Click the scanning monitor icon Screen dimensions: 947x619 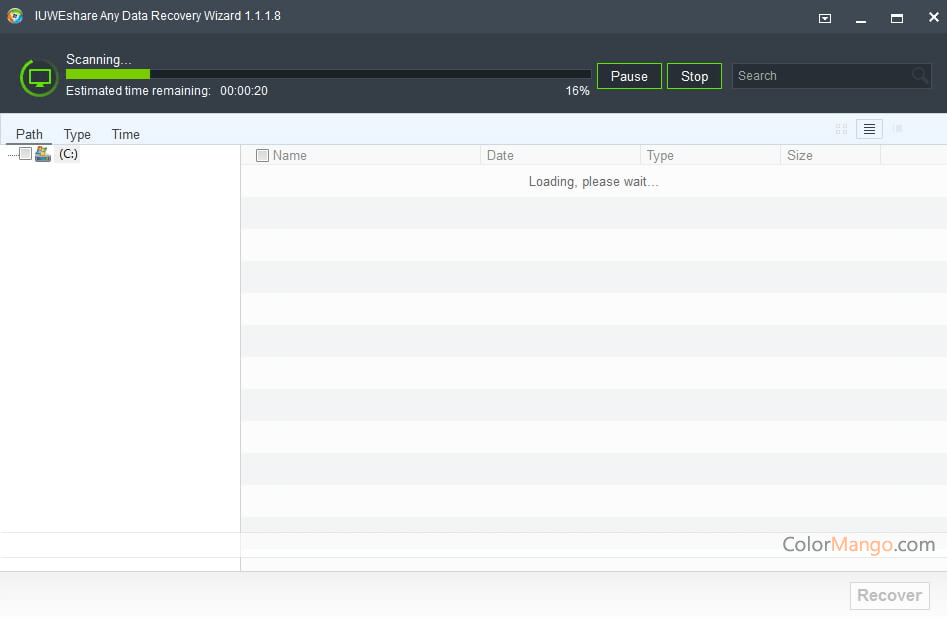[x=39, y=77]
